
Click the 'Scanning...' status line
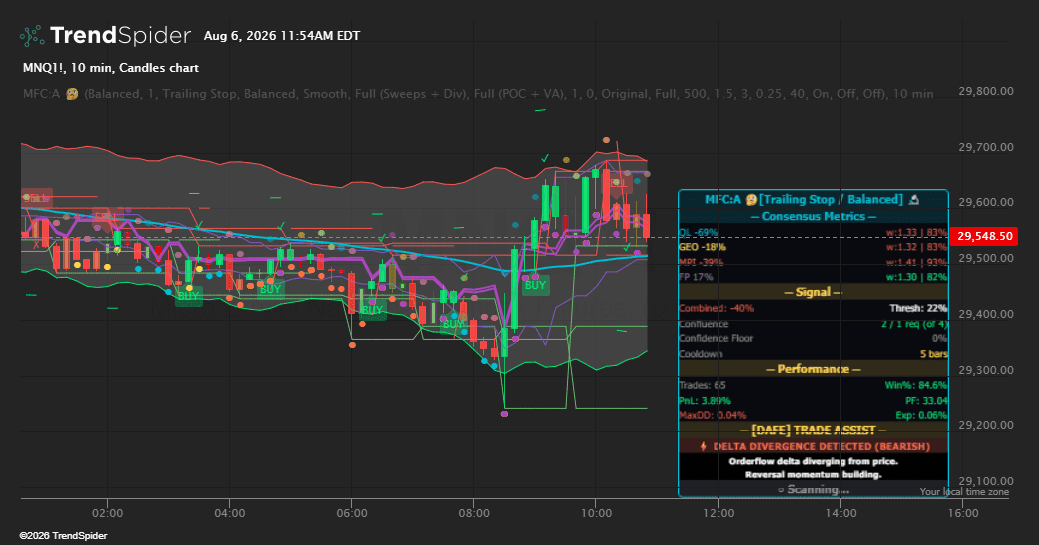813,489
